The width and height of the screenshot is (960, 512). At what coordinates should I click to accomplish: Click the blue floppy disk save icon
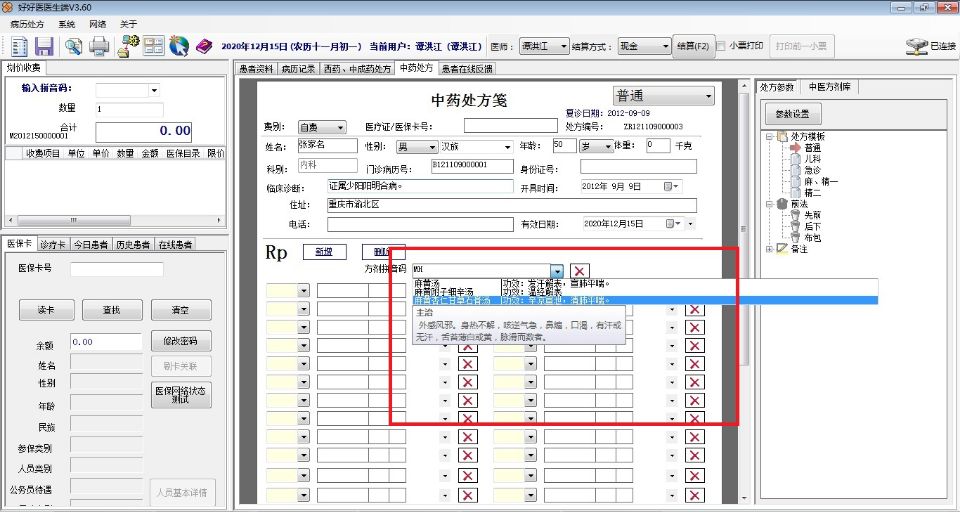click(x=44, y=46)
